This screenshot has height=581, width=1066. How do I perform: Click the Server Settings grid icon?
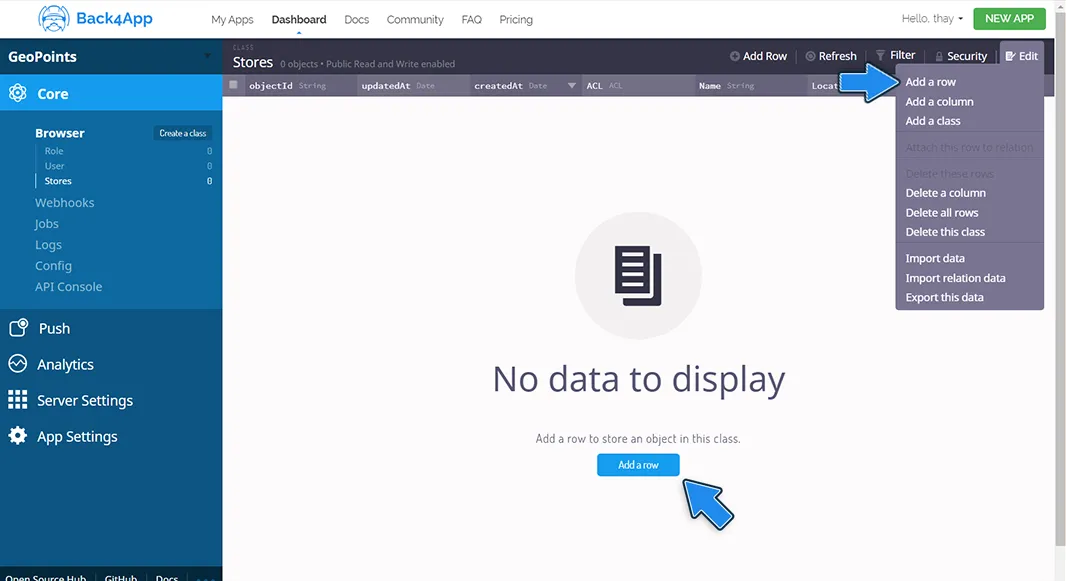18,400
